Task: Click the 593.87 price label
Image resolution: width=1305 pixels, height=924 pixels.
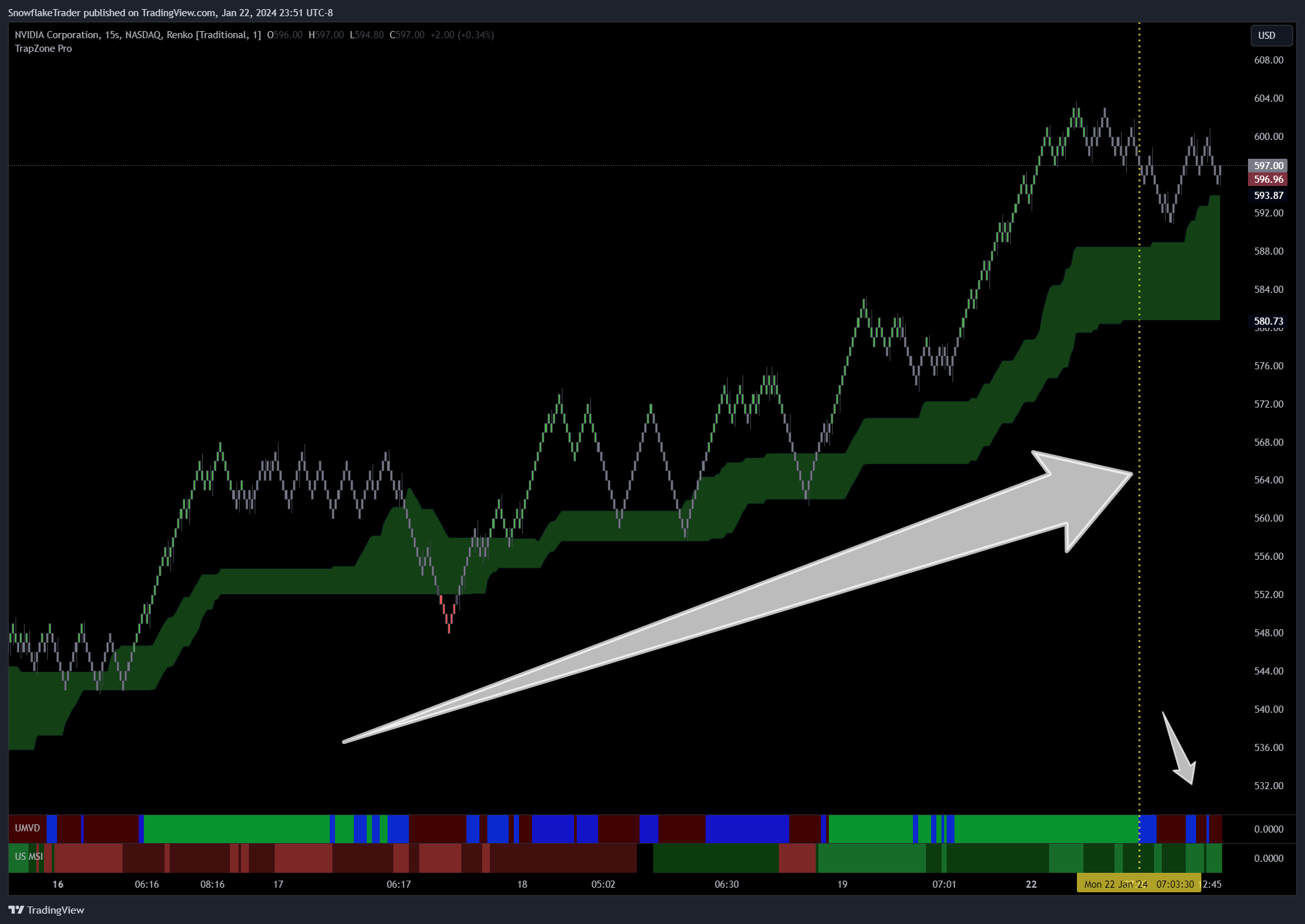Action: [x=1268, y=195]
